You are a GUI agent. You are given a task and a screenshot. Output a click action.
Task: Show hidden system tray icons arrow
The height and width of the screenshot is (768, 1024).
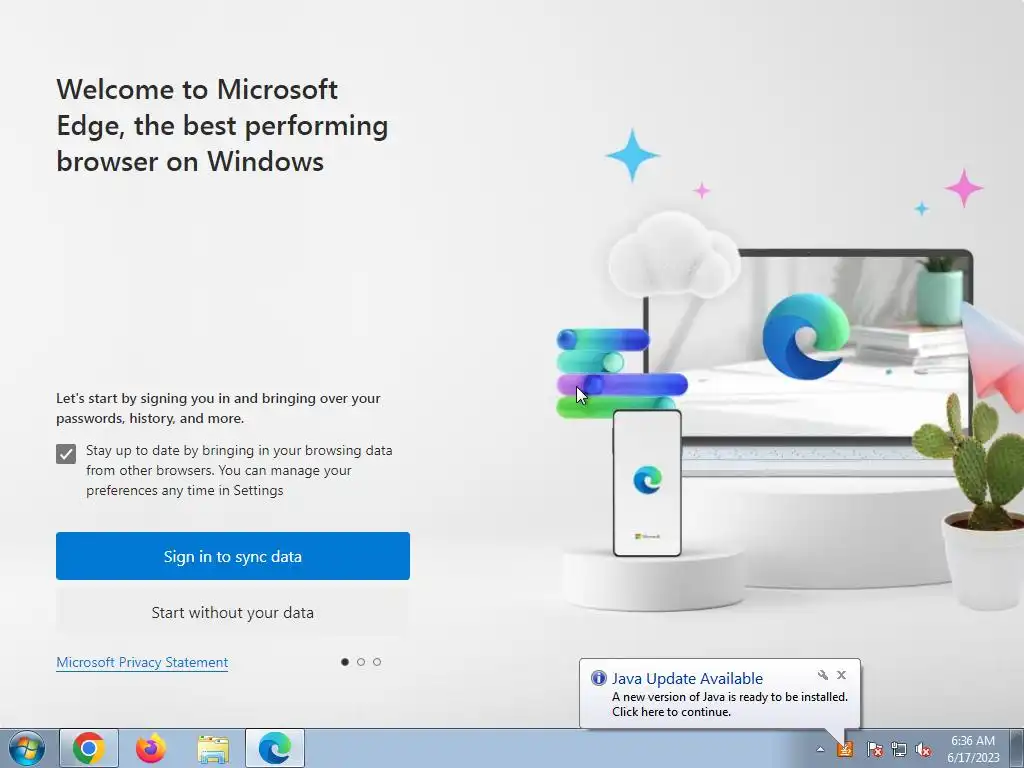click(x=820, y=750)
